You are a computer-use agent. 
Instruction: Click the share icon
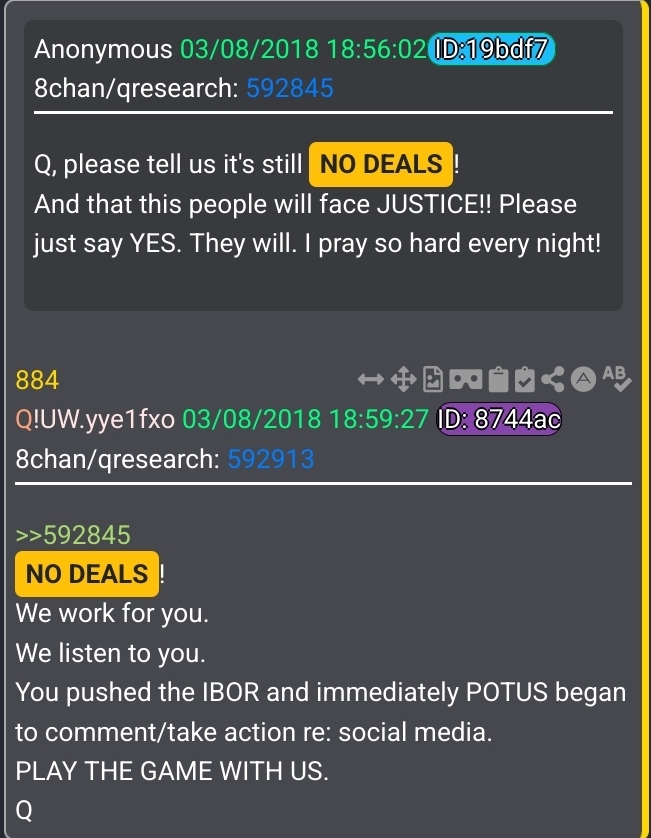(553, 379)
